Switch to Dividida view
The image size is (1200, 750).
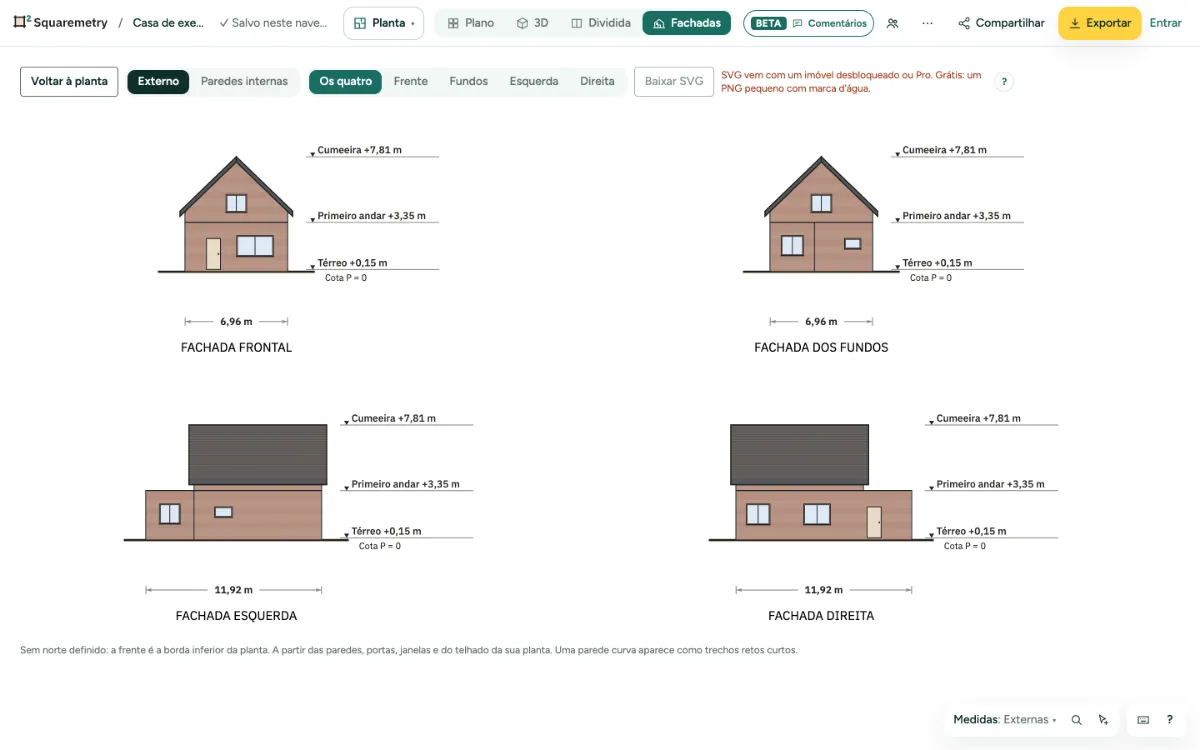pos(600,23)
